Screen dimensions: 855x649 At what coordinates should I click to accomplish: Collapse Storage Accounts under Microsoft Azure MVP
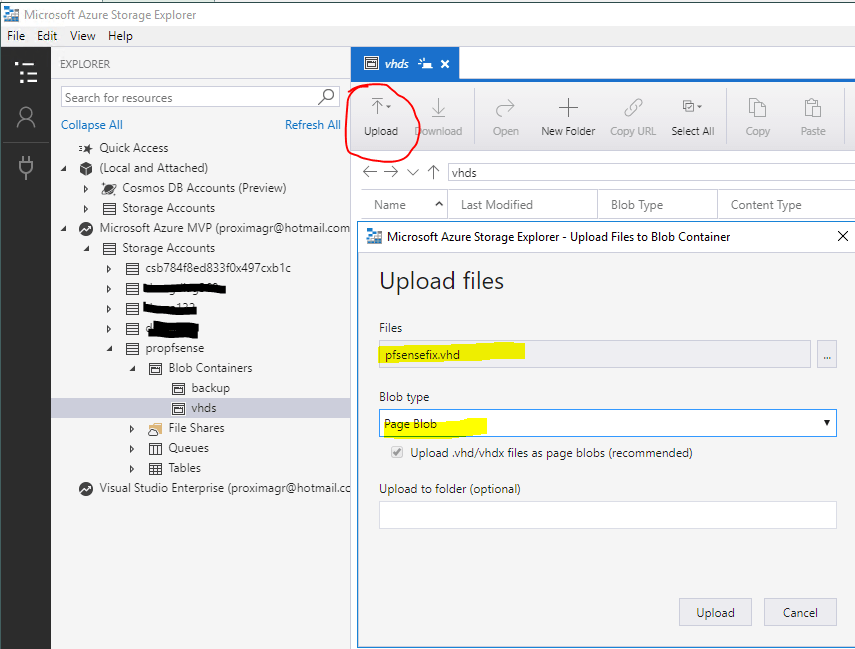[87, 249]
